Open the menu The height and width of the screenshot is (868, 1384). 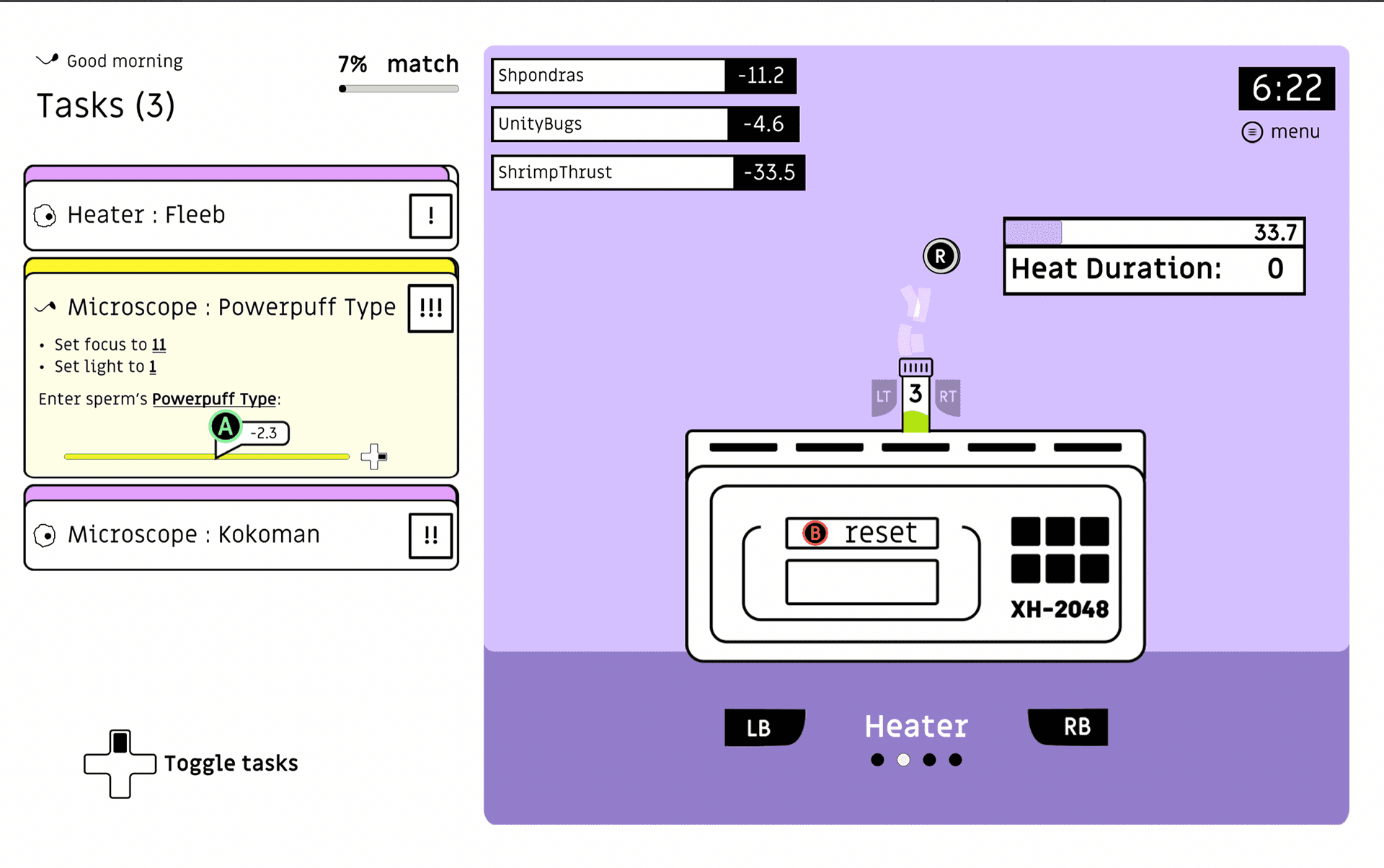click(x=1281, y=132)
